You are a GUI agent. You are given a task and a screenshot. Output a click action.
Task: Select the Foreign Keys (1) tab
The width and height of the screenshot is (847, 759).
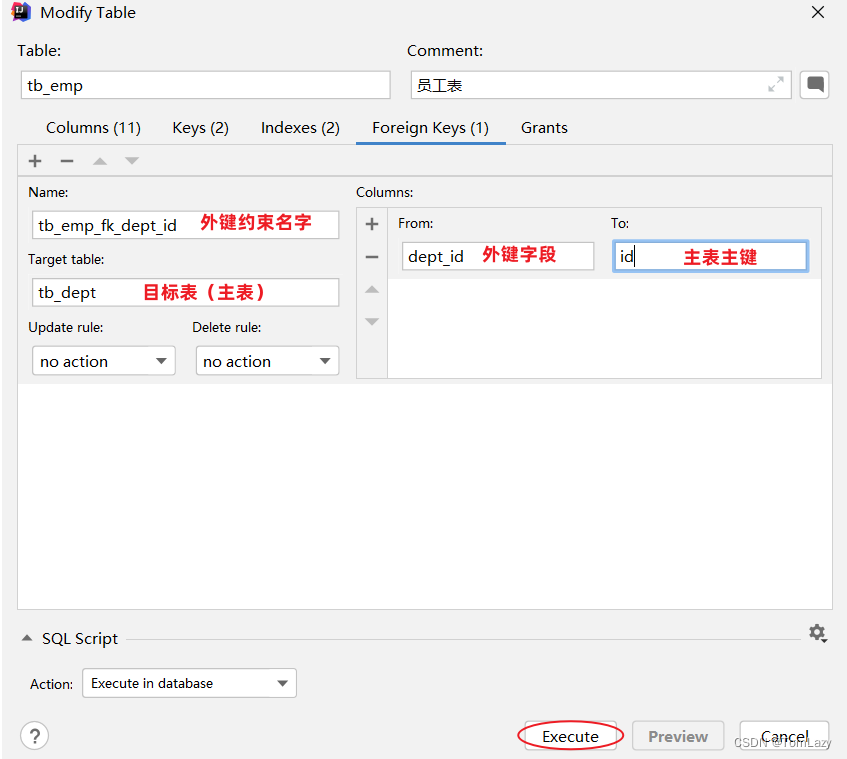431,128
